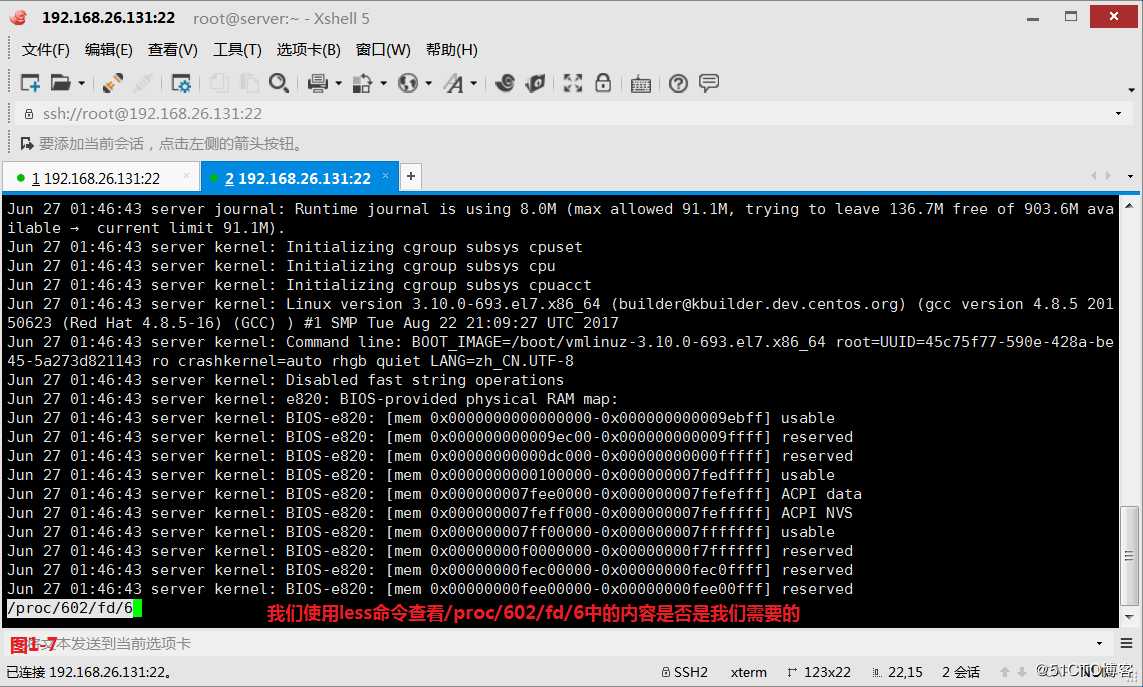
Task: Switch to tab 1 192.168.26.131:22
Action: pos(101,178)
